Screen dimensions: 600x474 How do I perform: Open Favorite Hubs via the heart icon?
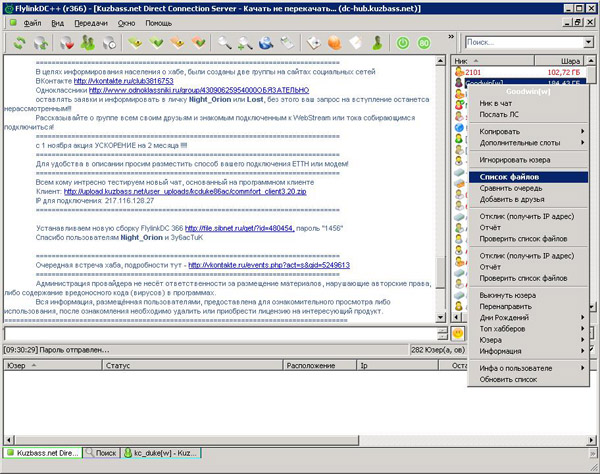tap(67, 43)
